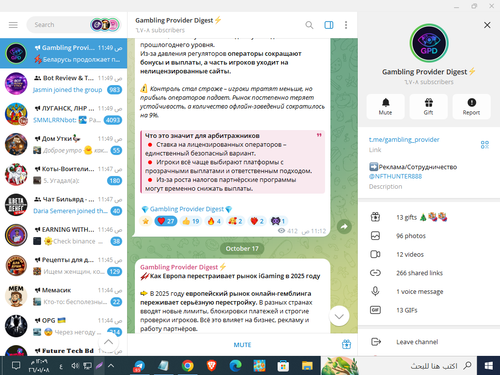Click the gift icon beside MUTE
500x375 pixels.
pyautogui.click(x=346, y=344)
